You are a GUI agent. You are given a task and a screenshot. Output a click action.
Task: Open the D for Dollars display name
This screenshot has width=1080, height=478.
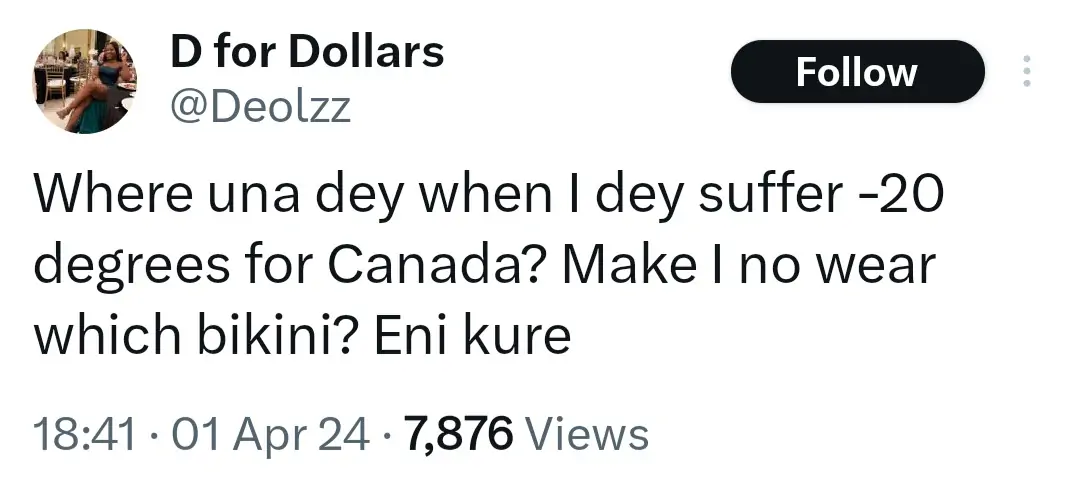(x=307, y=53)
